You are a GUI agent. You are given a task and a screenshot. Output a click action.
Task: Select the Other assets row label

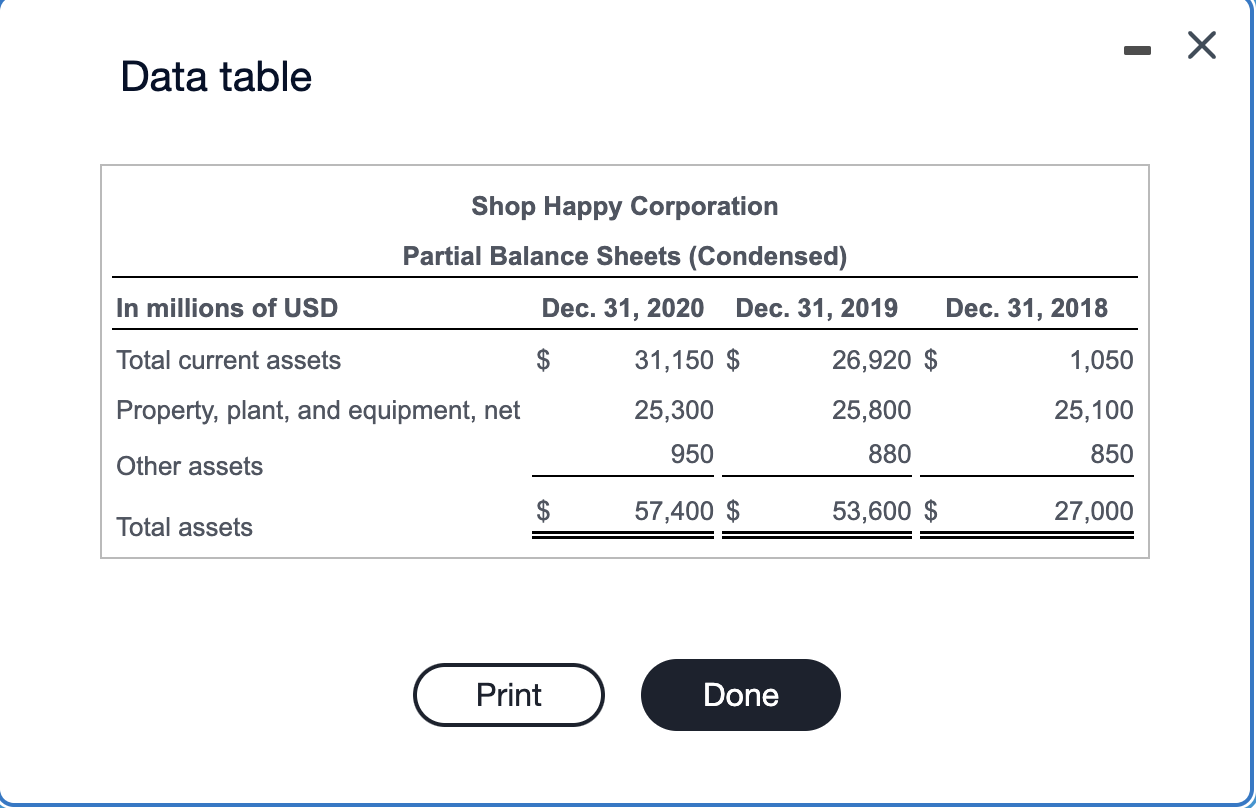click(x=189, y=466)
